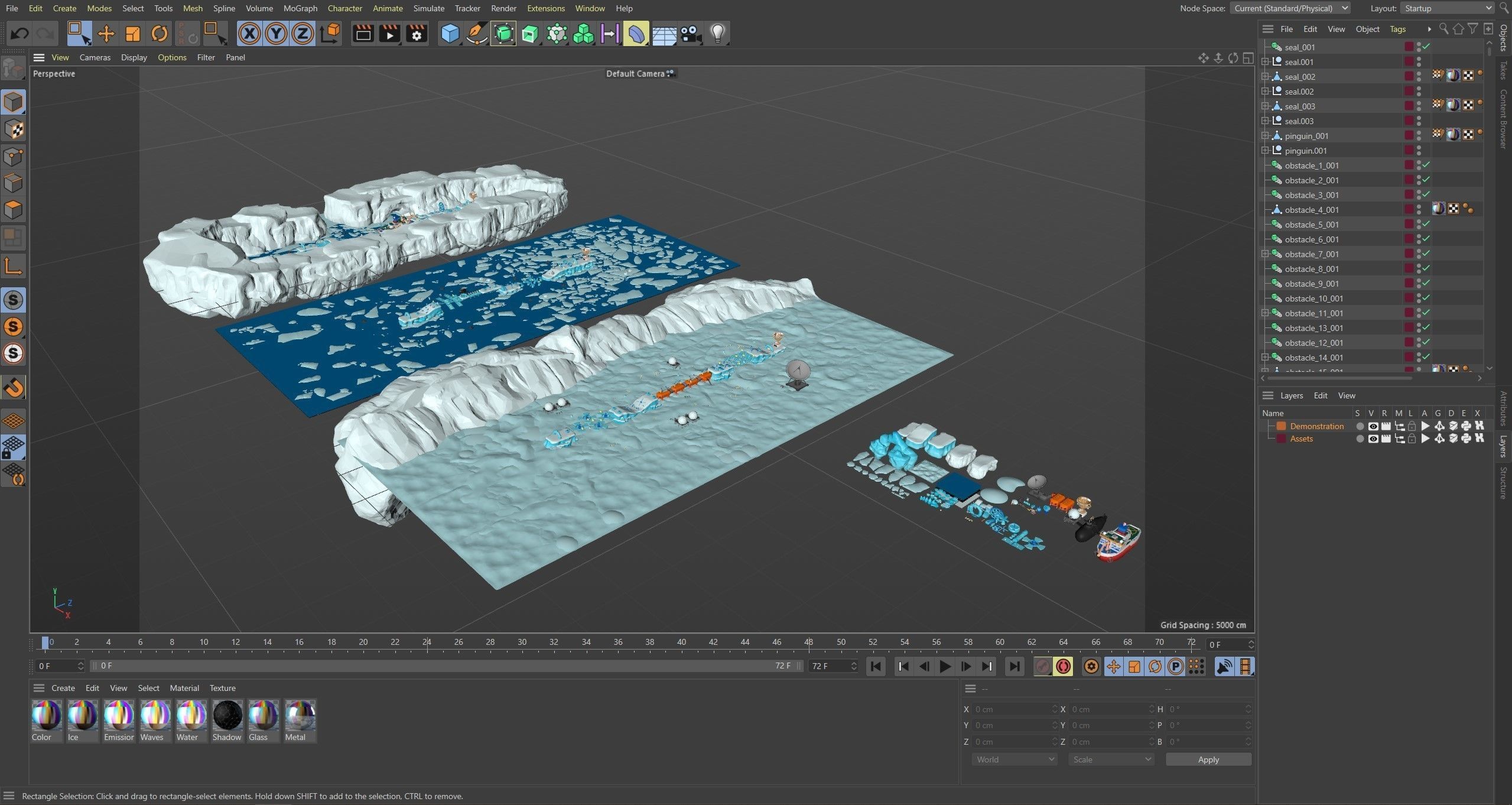The width and height of the screenshot is (1512, 805).
Task: Select the Scale tool
Action: [133, 34]
